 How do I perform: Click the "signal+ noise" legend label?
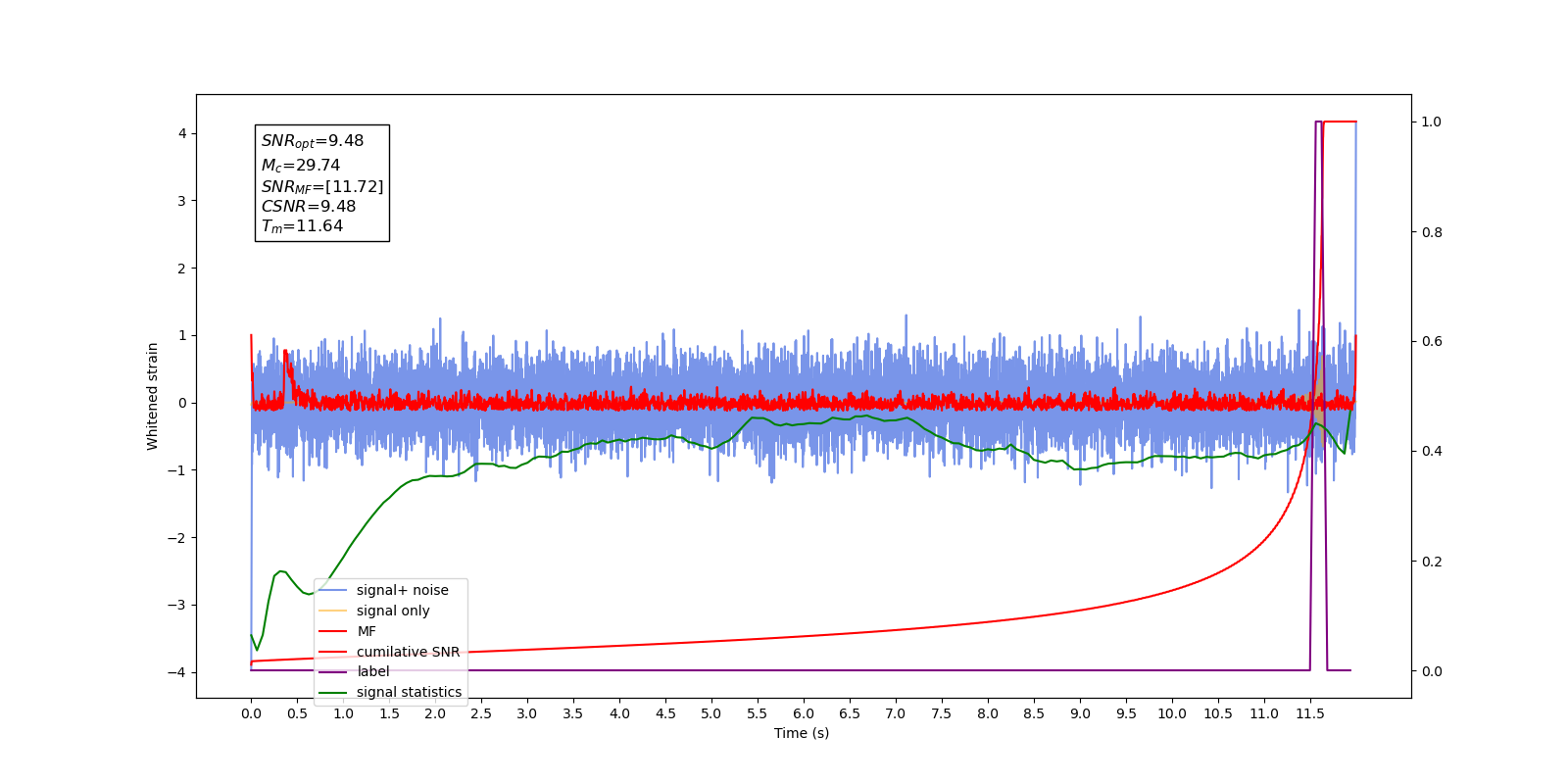(x=402, y=590)
